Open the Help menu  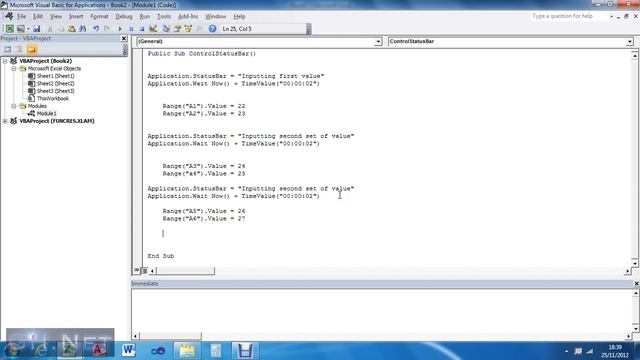click(x=239, y=16)
